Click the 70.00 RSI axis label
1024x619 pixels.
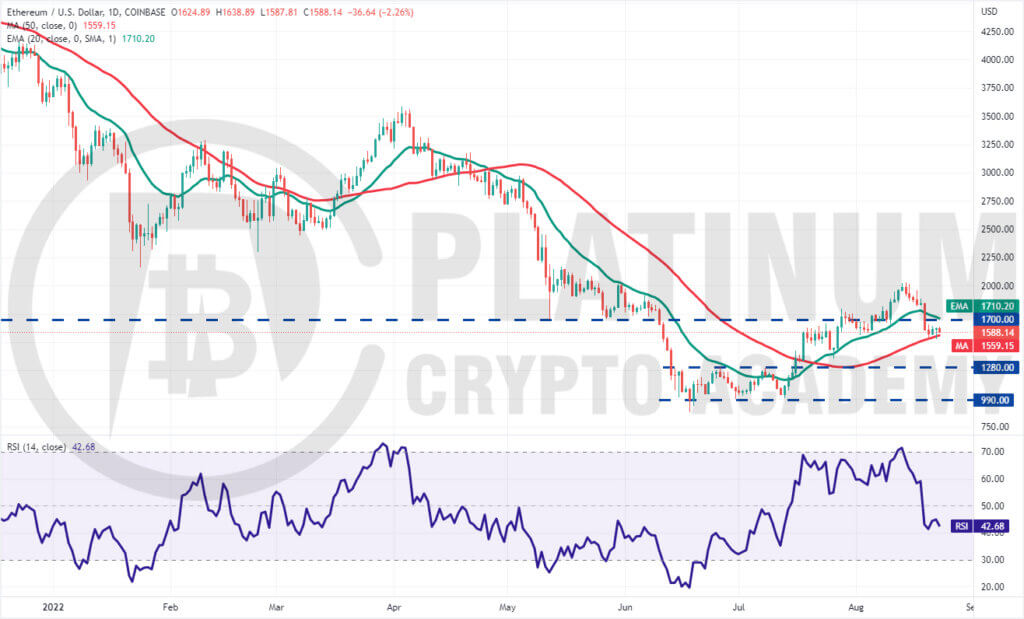(x=993, y=452)
